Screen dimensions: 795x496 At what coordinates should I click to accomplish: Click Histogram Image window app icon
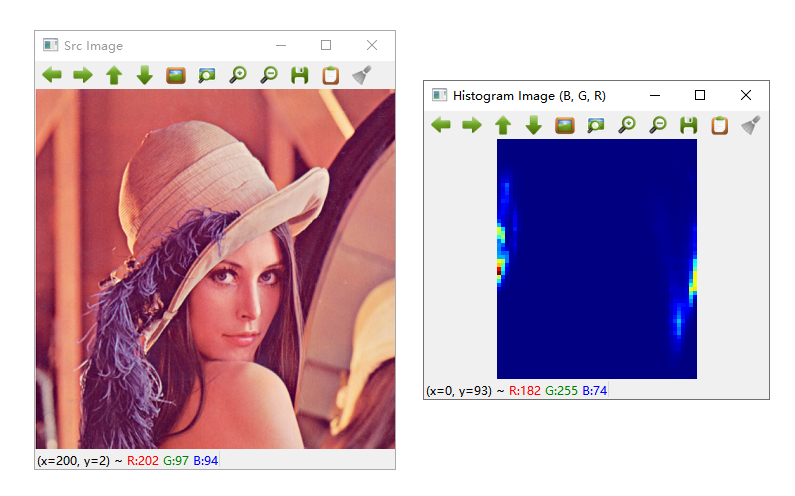pos(439,95)
